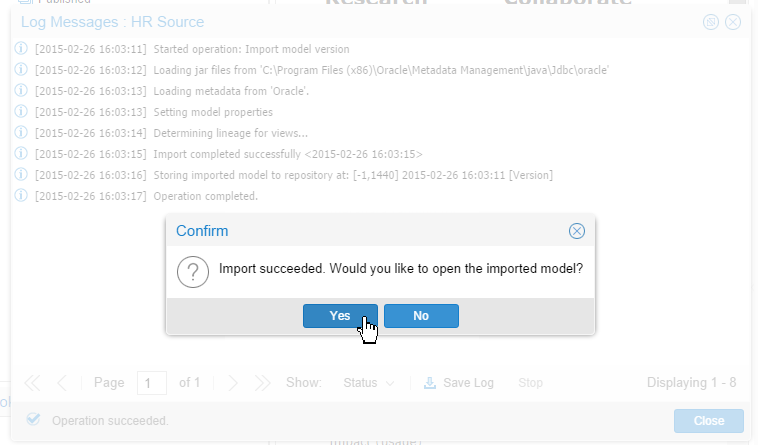Select the 'Import completed successfully' log entry
758x445 pixels.
pyautogui.click(x=288, y=154)
